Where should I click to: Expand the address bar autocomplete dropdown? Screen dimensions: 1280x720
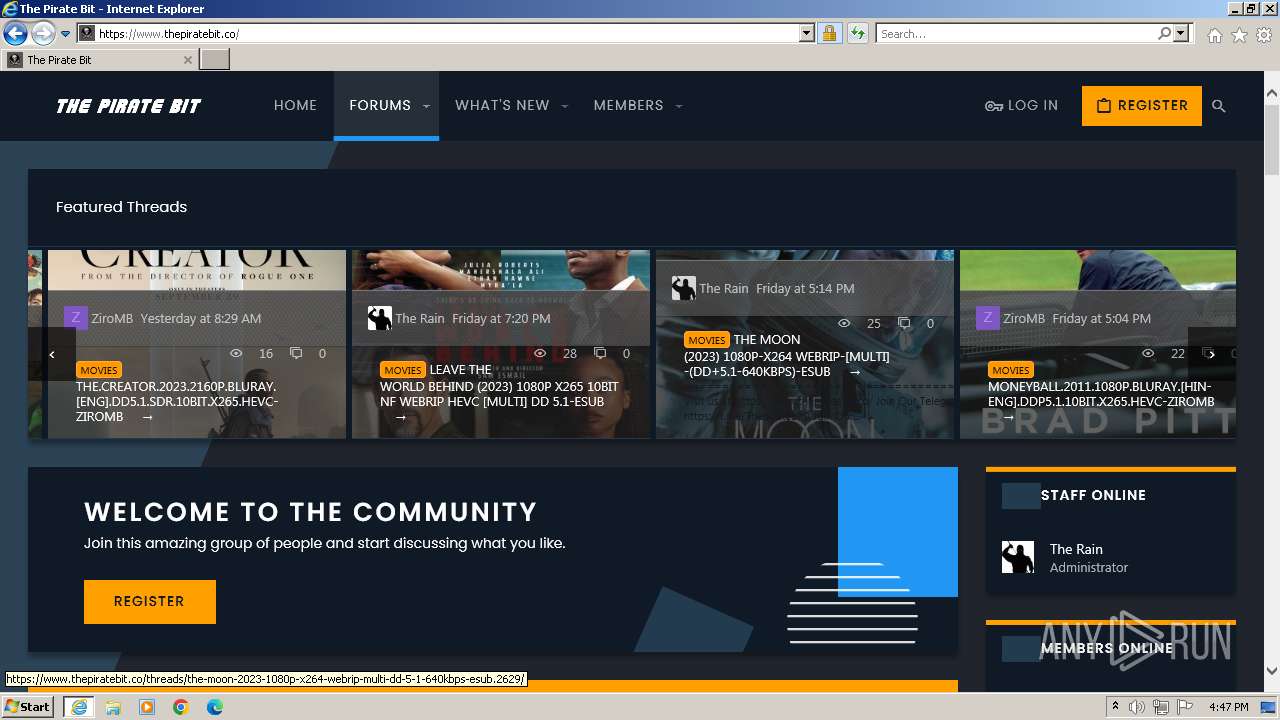click(807, 33)
